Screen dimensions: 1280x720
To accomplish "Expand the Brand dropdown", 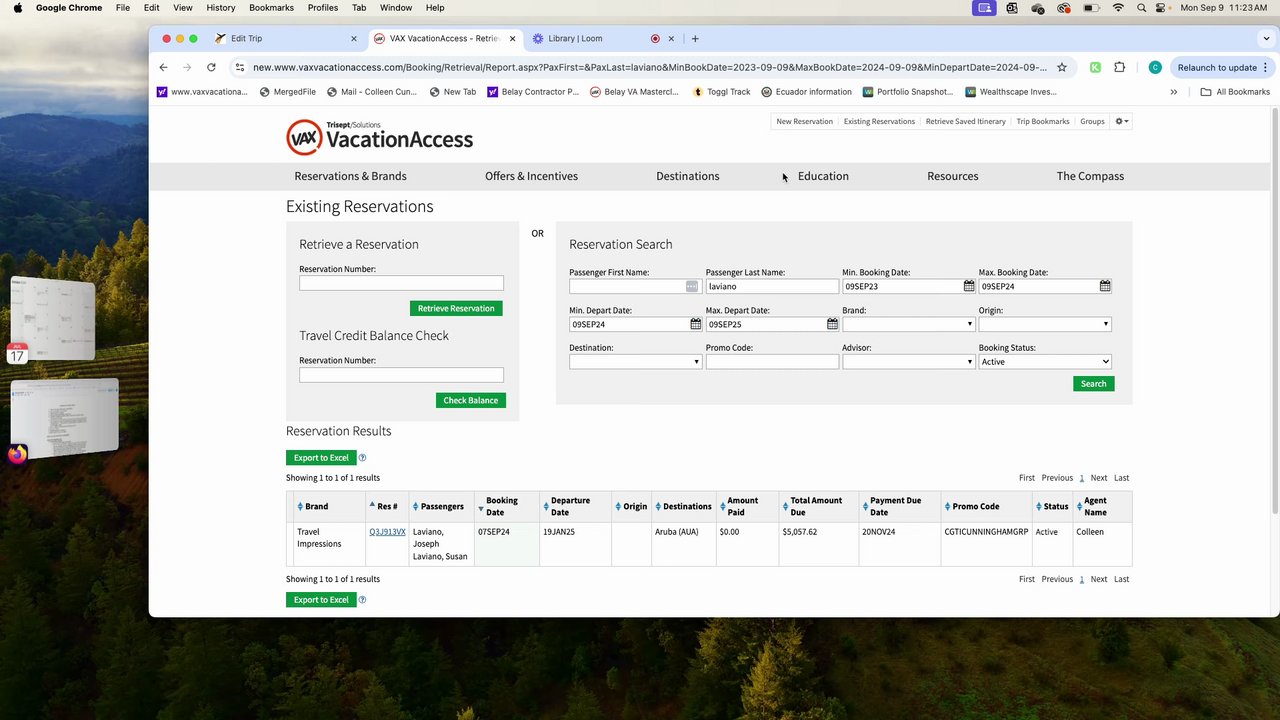I will (908, 324).
